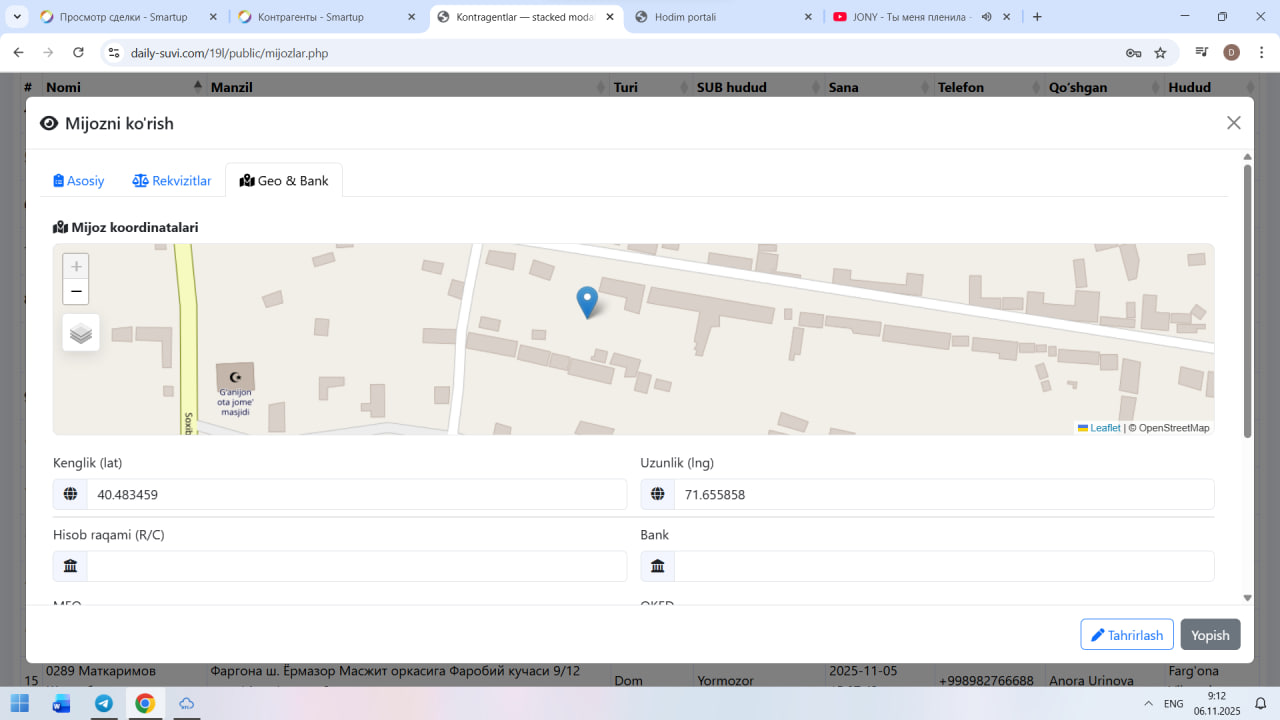Select the Geo & Bank tab

point(284,181)
